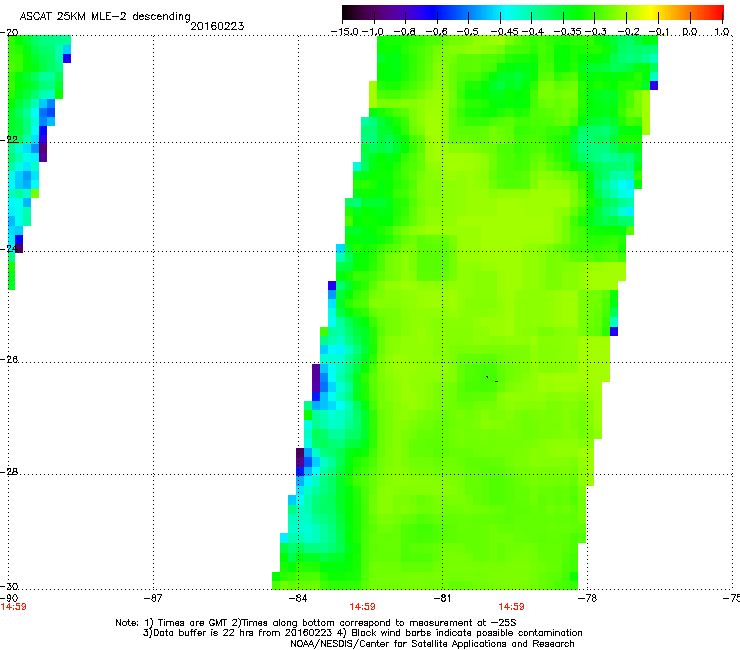Image resolution: width=740 pixels, height=650 pixels.
Task: Select the 0.0 color scale label
Action: click(690, 32)
